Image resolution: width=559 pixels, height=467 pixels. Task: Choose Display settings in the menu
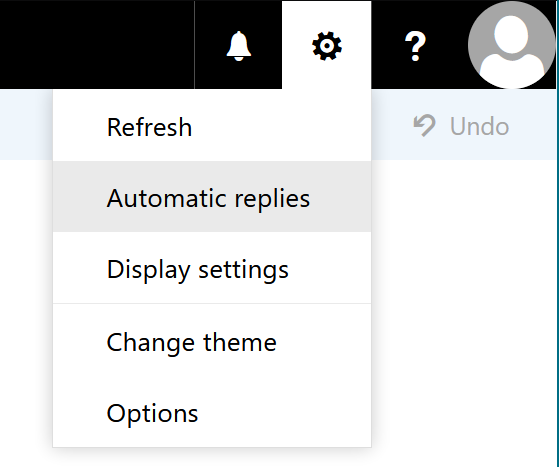click(212, 268)
